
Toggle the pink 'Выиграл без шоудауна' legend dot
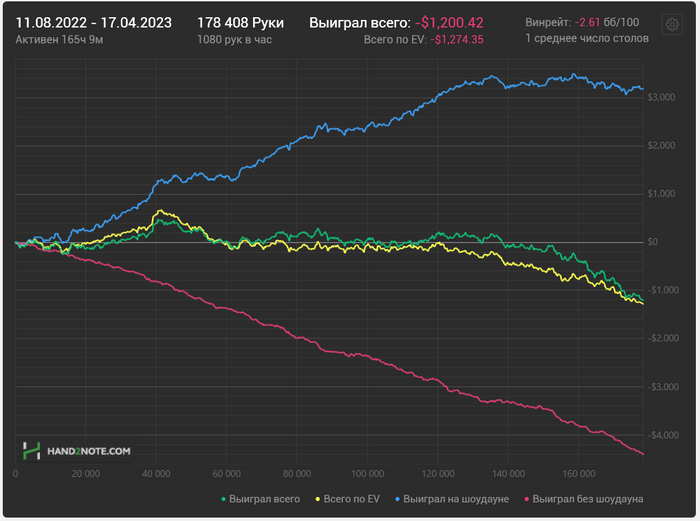[527, 499]
